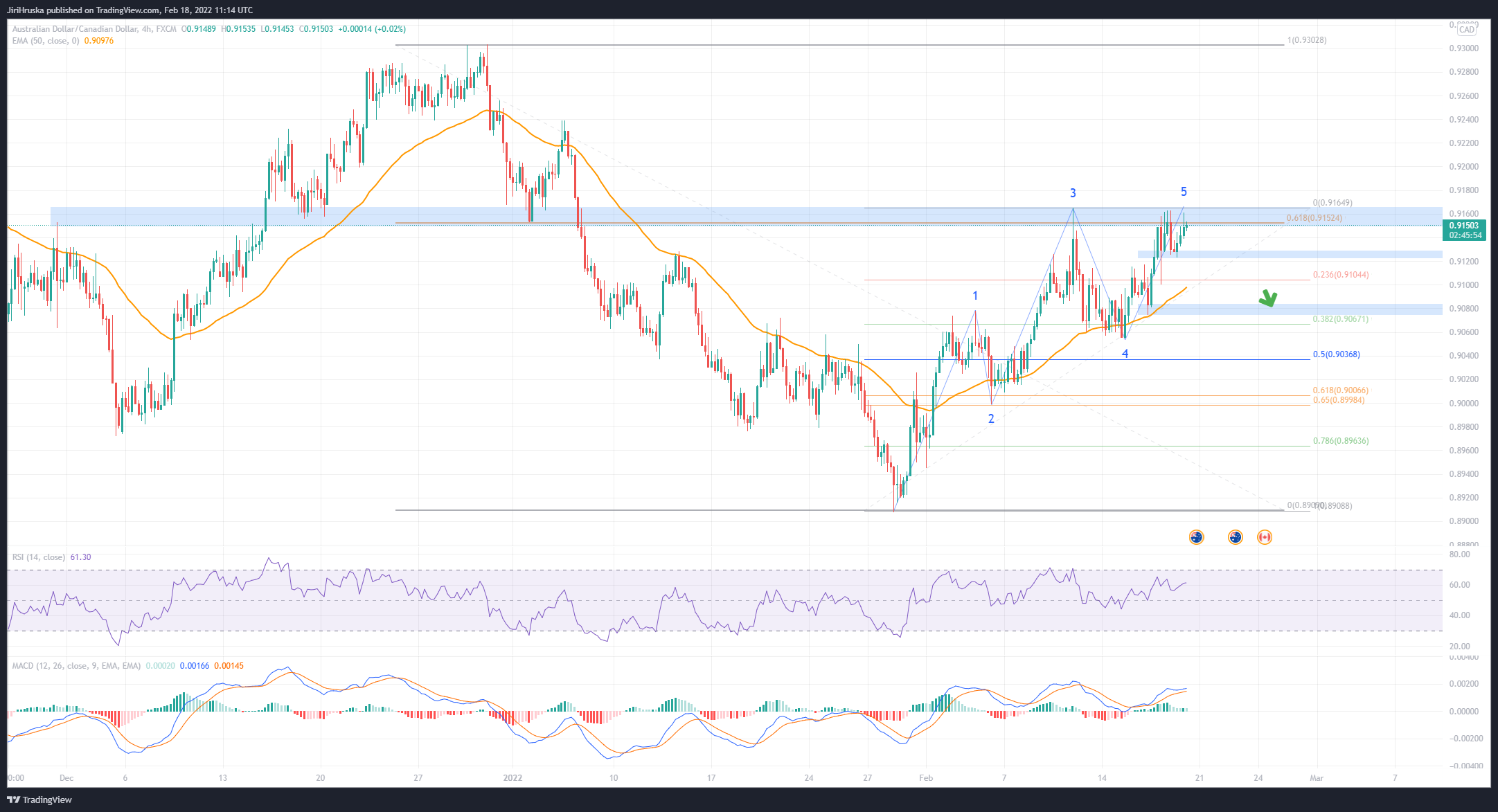Open the MACD (12, 26, close) indicator legend
The width and height of the screenshot is (1498, 812).
pyautogui.click(x=75, y=666)
